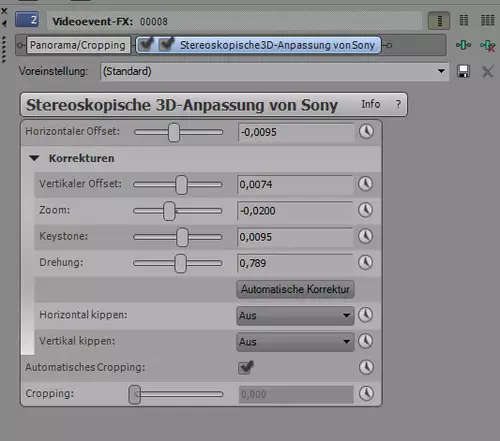Viewport: 500px width, 441px height.
Task: Click the Vertikaler Offset value field 0,0074
Action: 295,184
